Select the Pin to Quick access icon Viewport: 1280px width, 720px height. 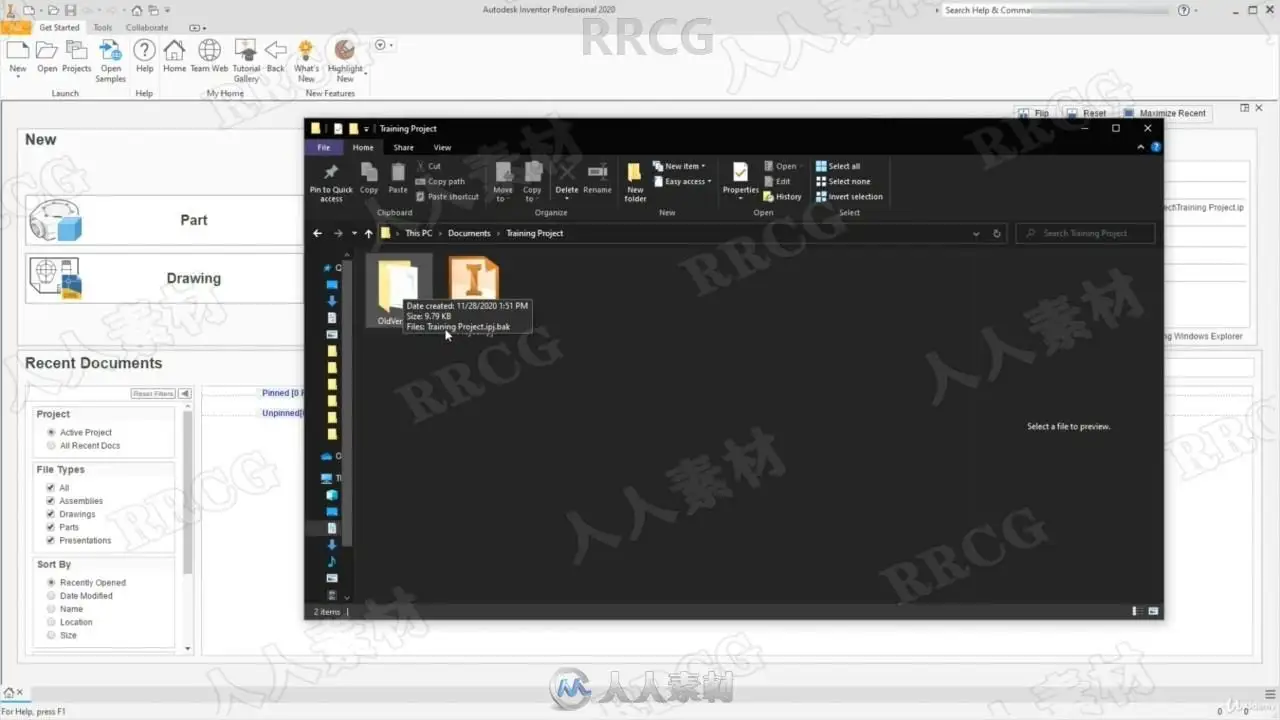[331, 172]
